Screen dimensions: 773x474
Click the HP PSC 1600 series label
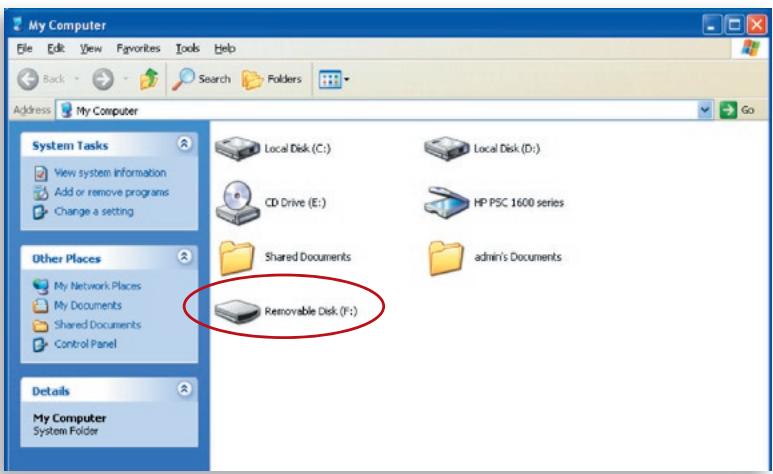pyautogui.click(x=519, y=203)
